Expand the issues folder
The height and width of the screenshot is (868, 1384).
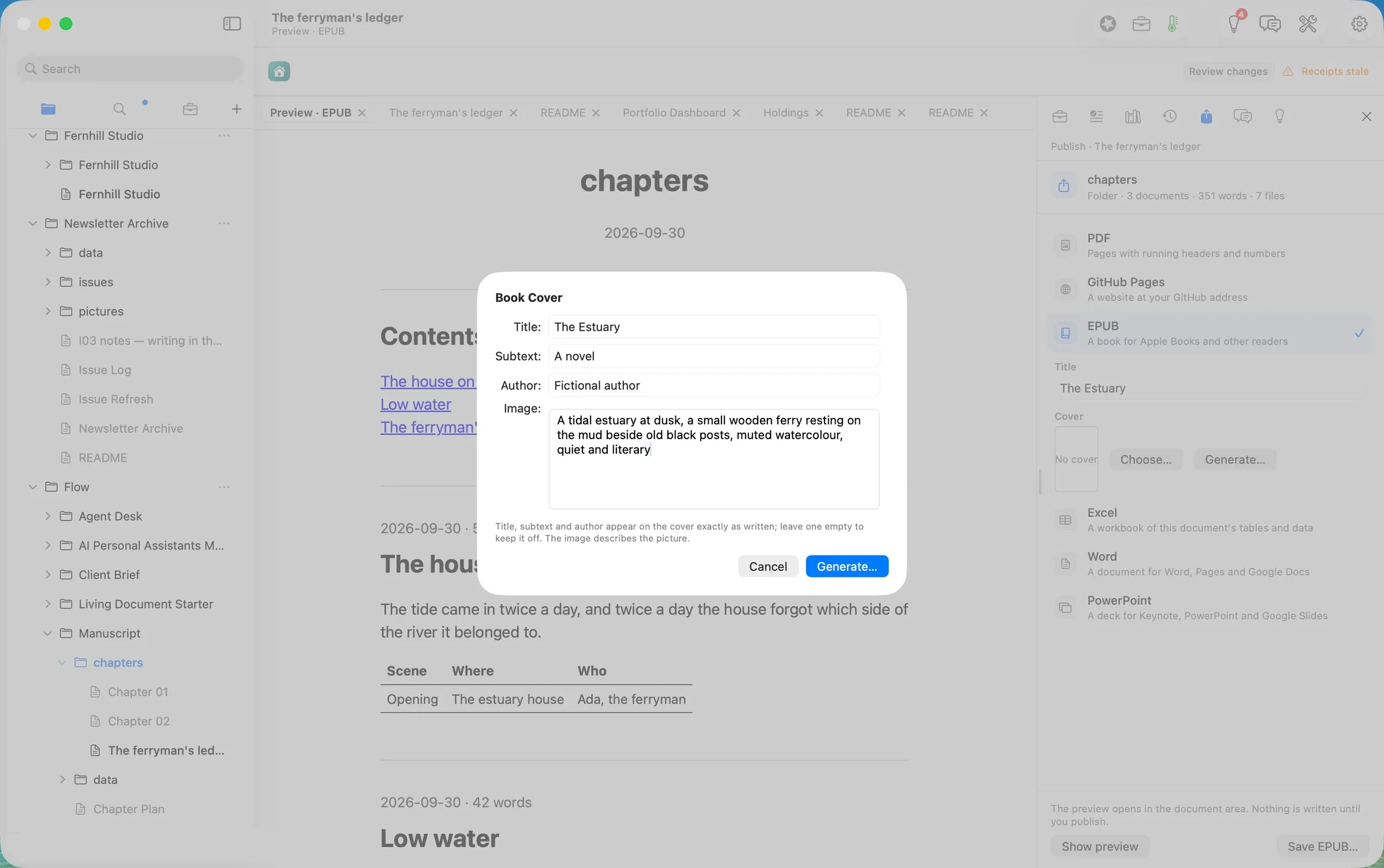(48, 282)
